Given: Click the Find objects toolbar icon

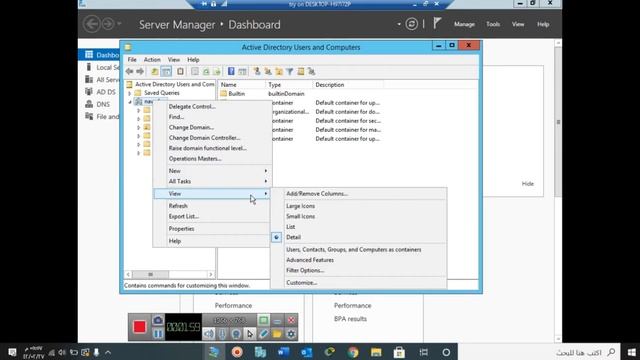Looking at the screenshot, I should (300, 71).
